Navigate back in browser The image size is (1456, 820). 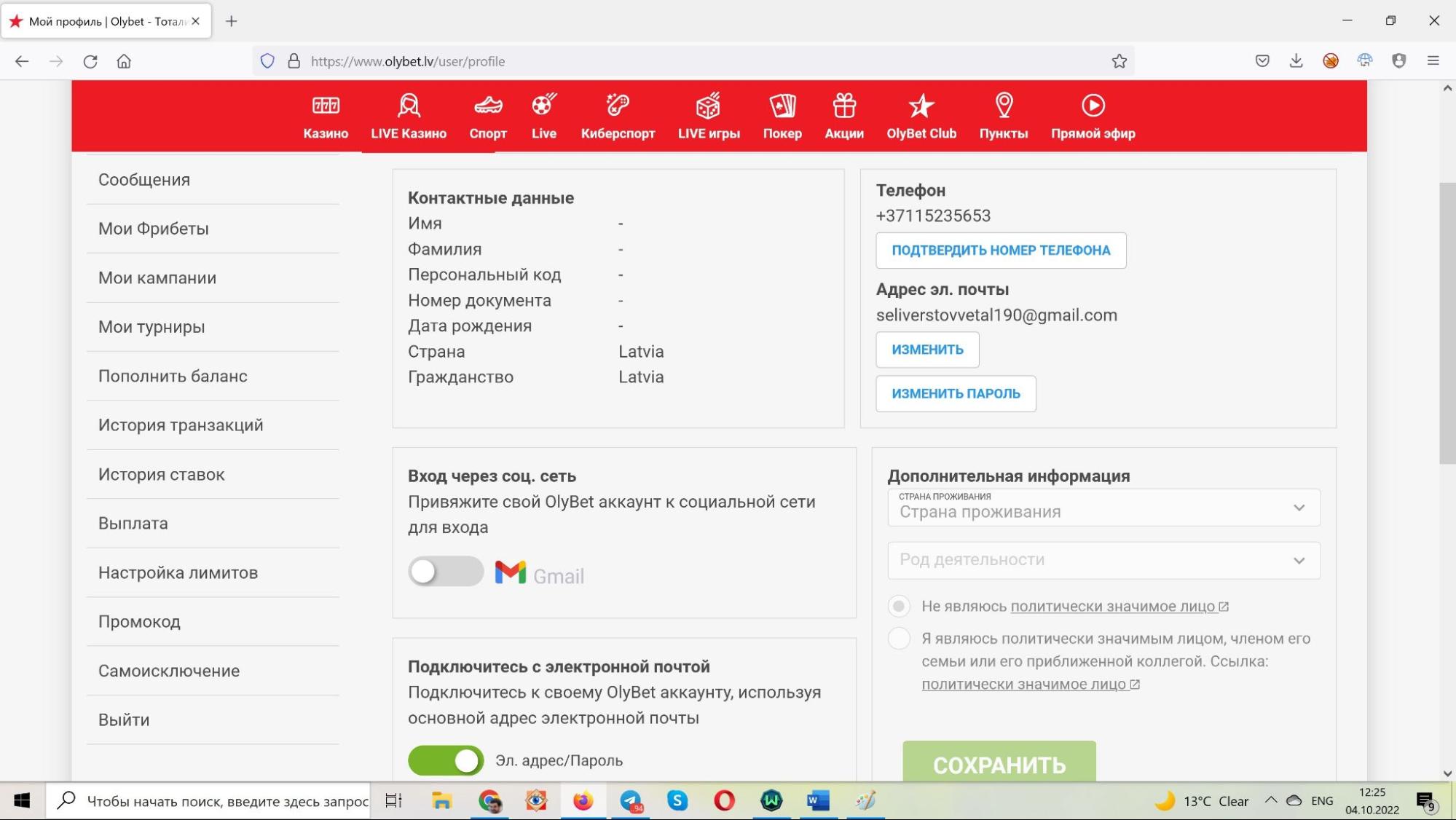click(22, 61)
